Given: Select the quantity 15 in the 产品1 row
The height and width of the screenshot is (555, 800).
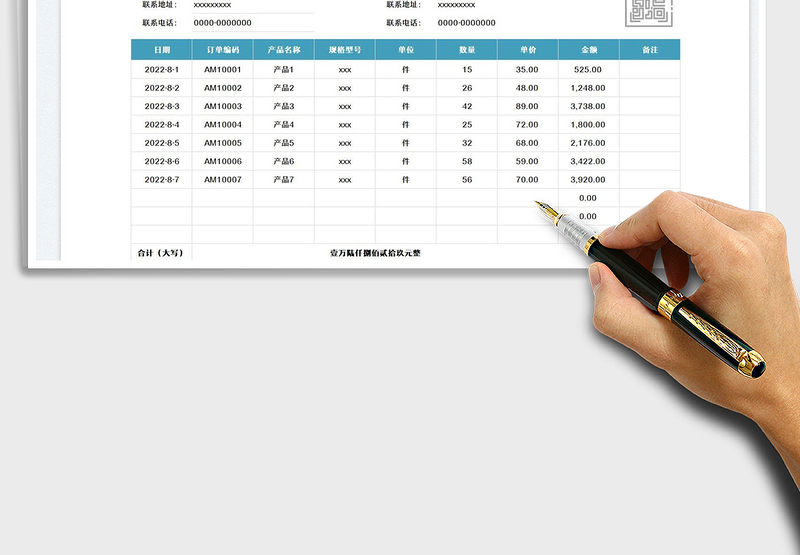Looking at the screenshot, I should pos(467,69).
